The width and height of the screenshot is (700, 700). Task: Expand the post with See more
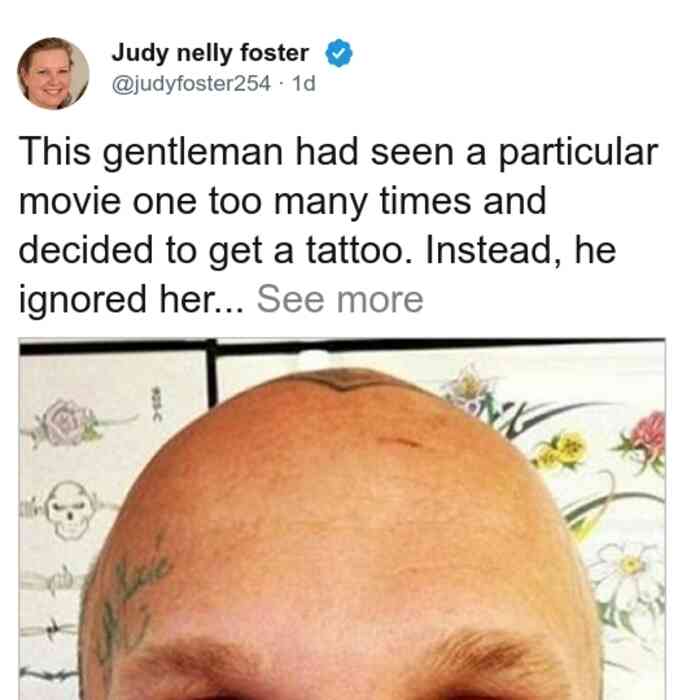coord(340,299)
